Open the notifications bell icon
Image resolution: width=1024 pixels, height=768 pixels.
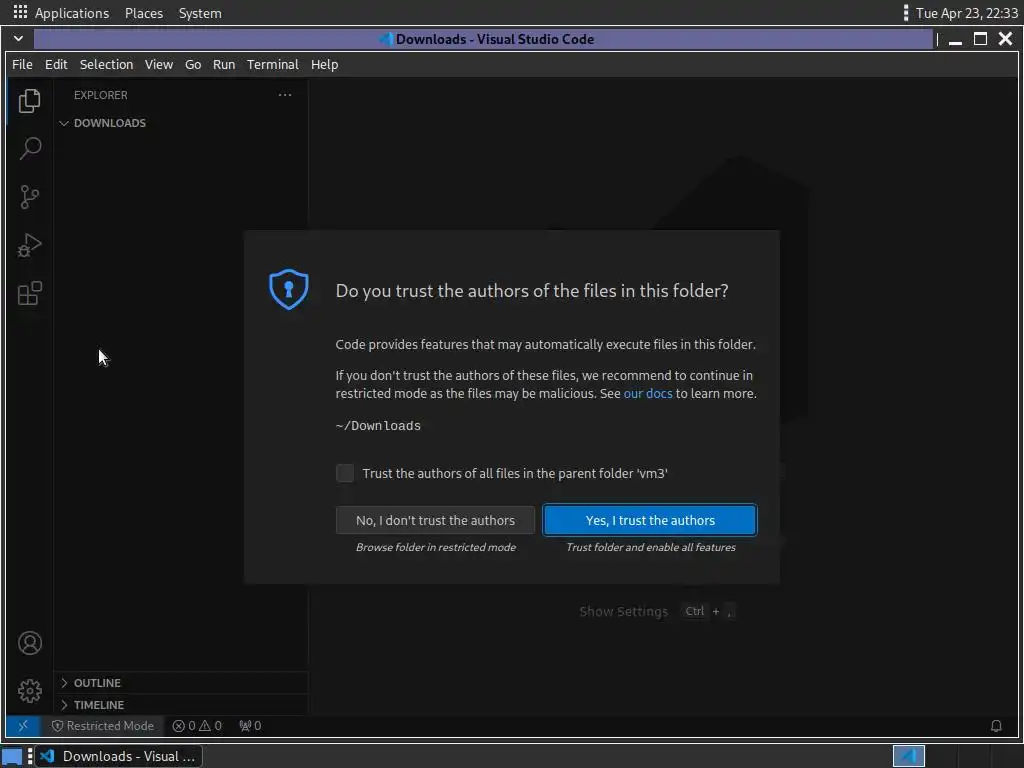click(x=996, y=726)
